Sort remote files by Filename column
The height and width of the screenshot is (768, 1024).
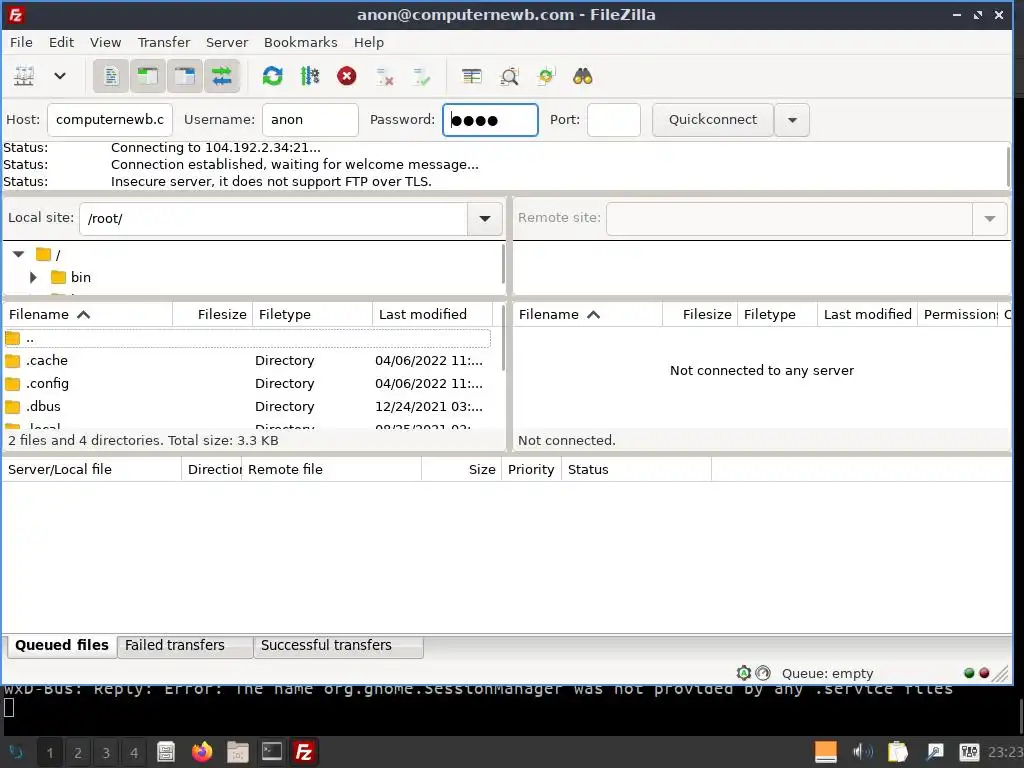pos(588,314)
